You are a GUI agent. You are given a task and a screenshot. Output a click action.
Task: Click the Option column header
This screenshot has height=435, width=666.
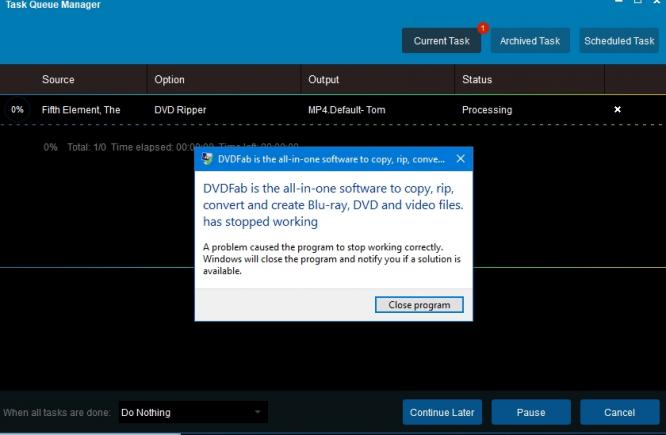pyautogui.click(x=169, y=79)
